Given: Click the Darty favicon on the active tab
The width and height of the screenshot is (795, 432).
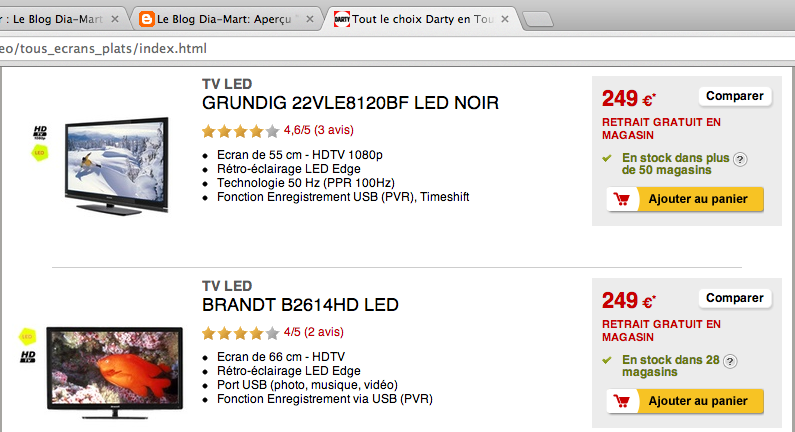Looking at the screenshot, I should coord(342,19).
